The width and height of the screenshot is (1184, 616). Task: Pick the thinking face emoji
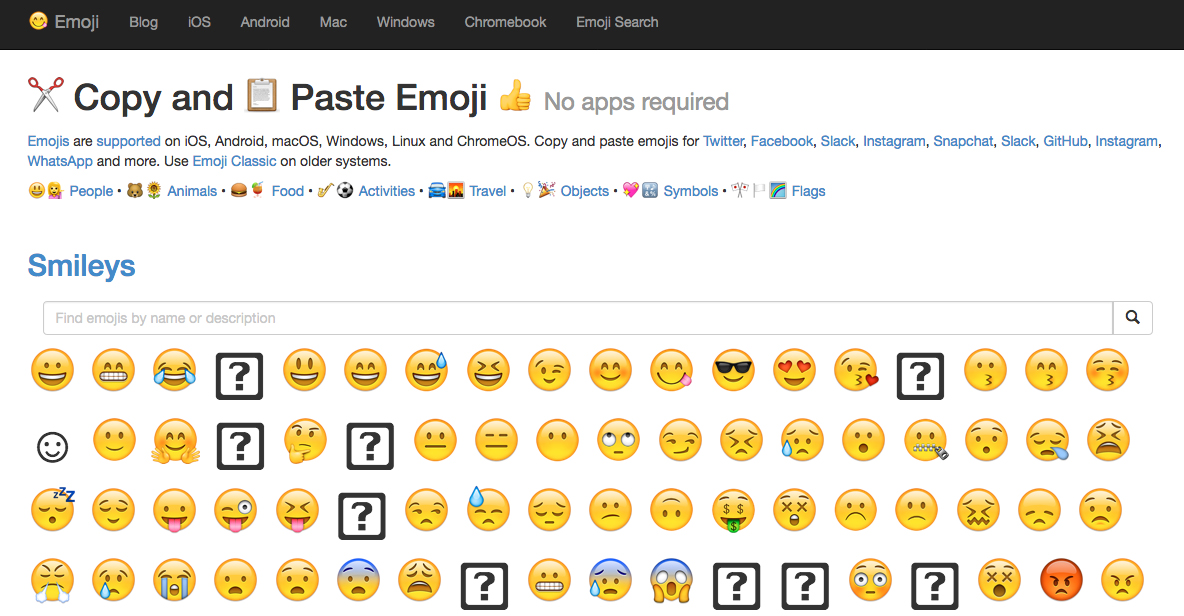(304, 442)
